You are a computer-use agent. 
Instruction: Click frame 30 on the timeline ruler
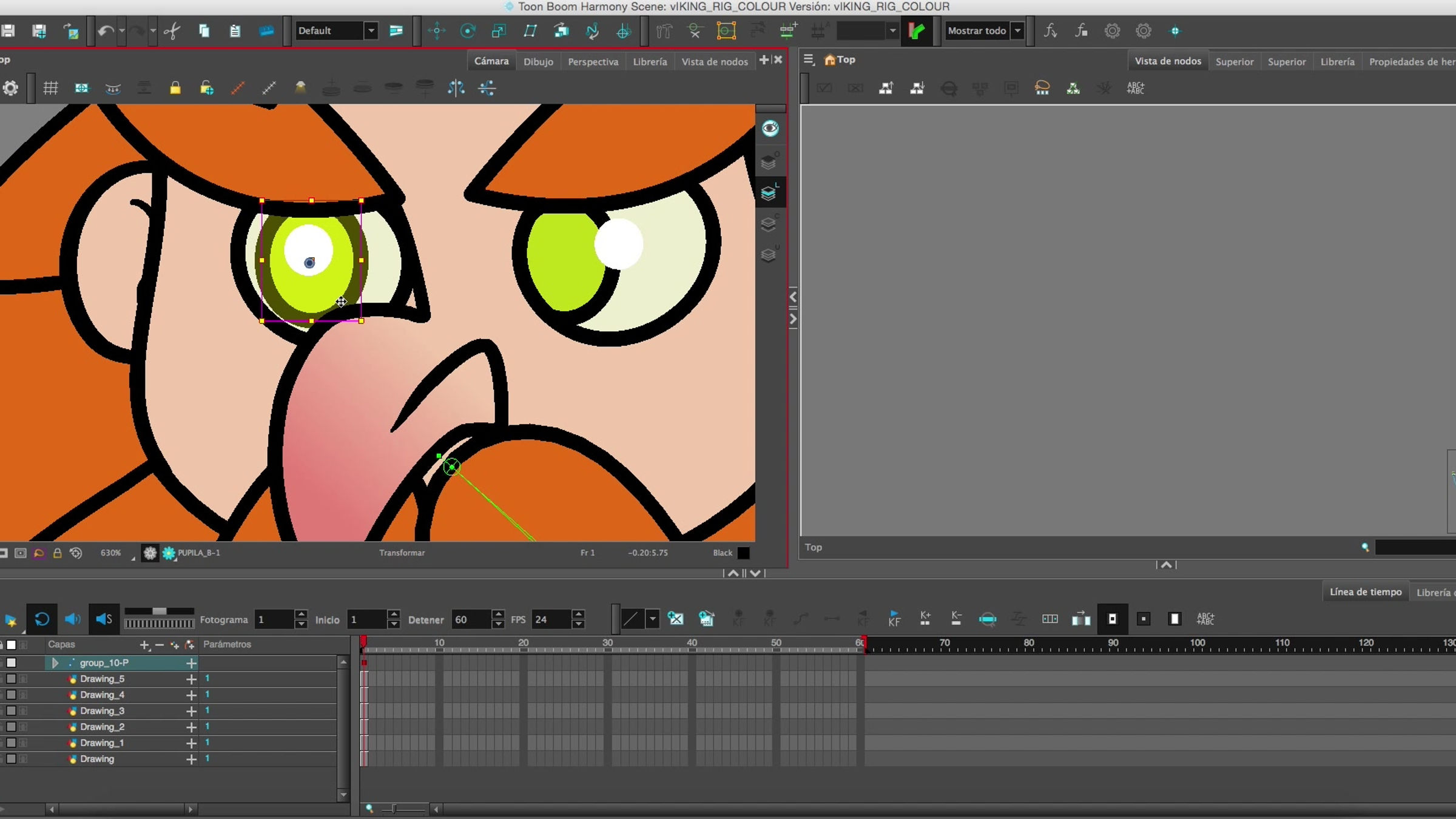point(607,643)
